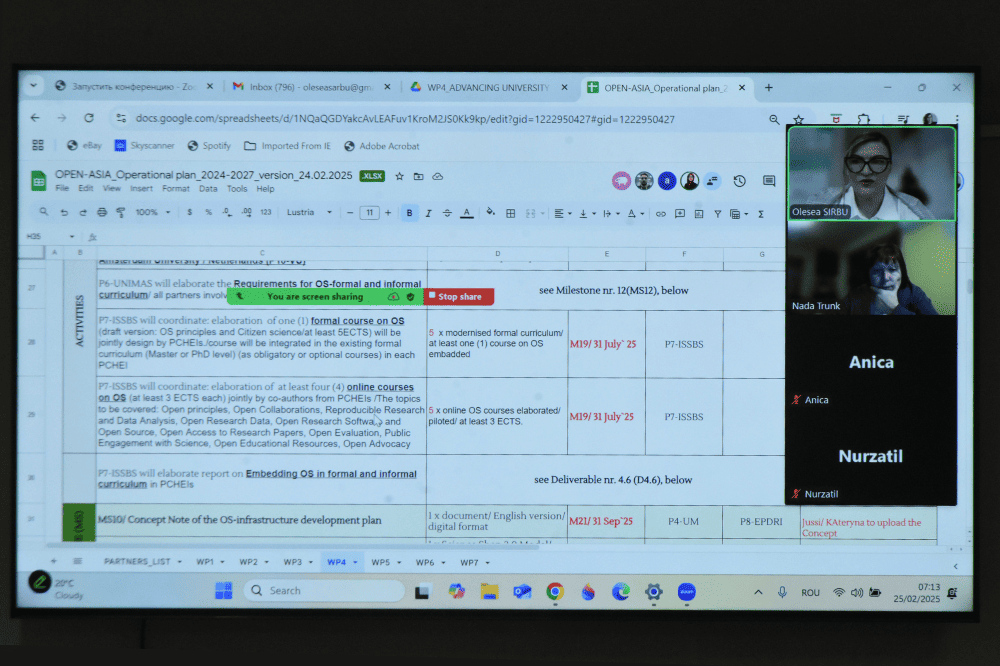Screen dimensions: 1000x666
Task: Click the taskbar Search box
Action: (325, 591)
